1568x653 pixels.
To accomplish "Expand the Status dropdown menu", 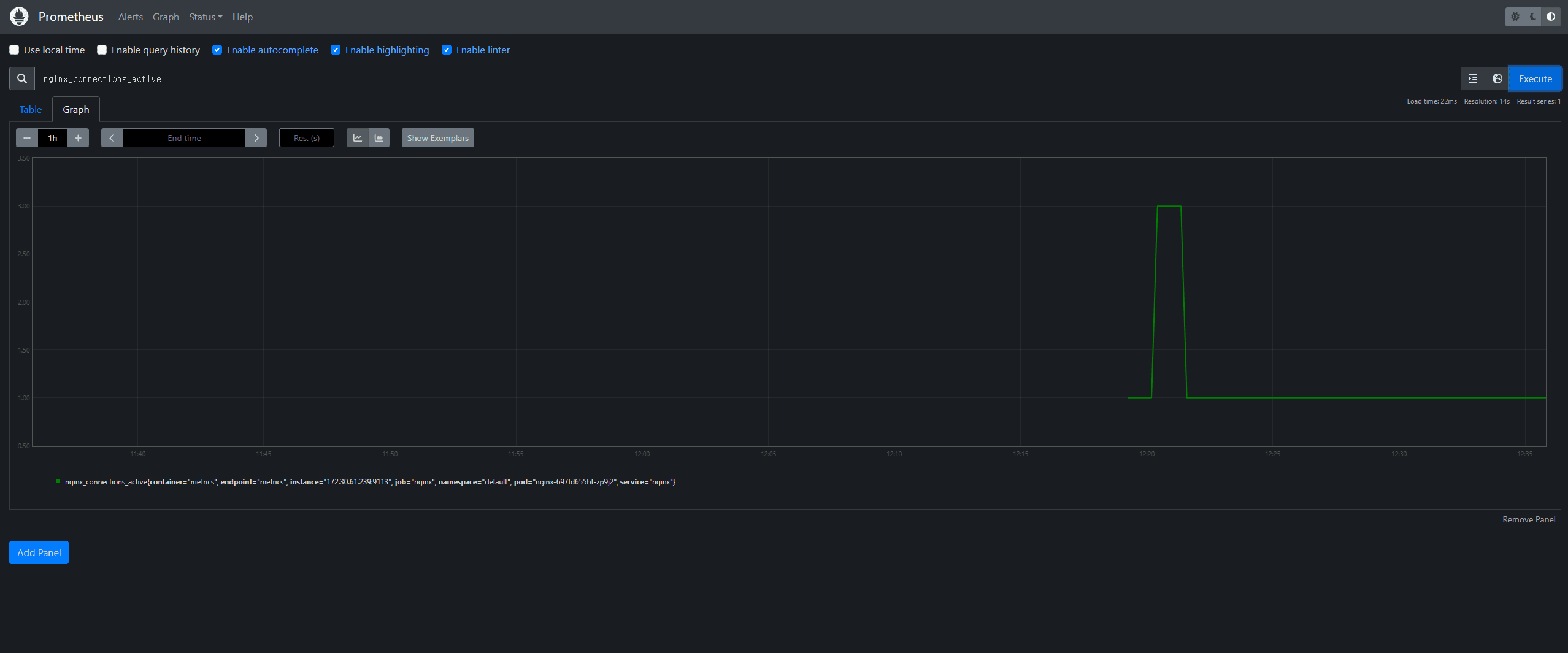I will [x=205, y=17].
